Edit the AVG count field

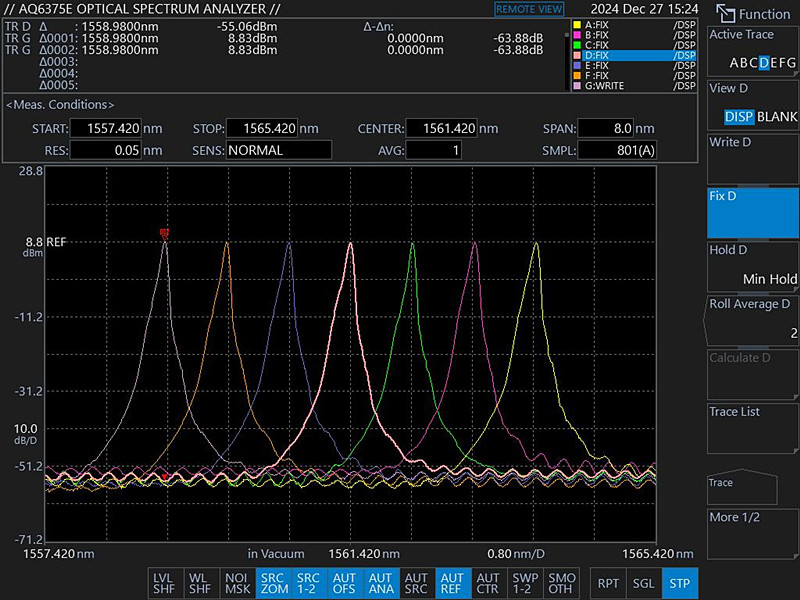point(434,151)
